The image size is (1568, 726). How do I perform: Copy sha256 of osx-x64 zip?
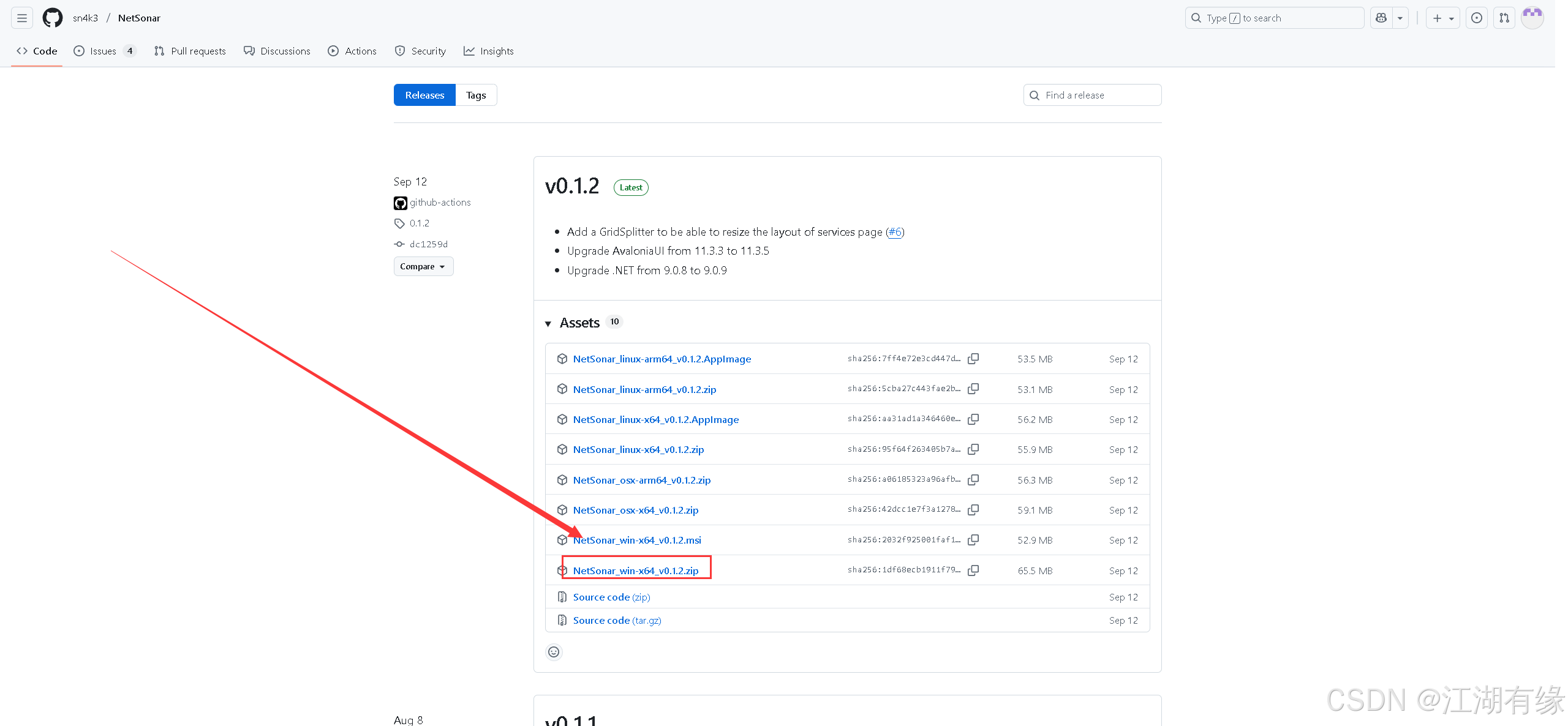click(x=973, y=510)
